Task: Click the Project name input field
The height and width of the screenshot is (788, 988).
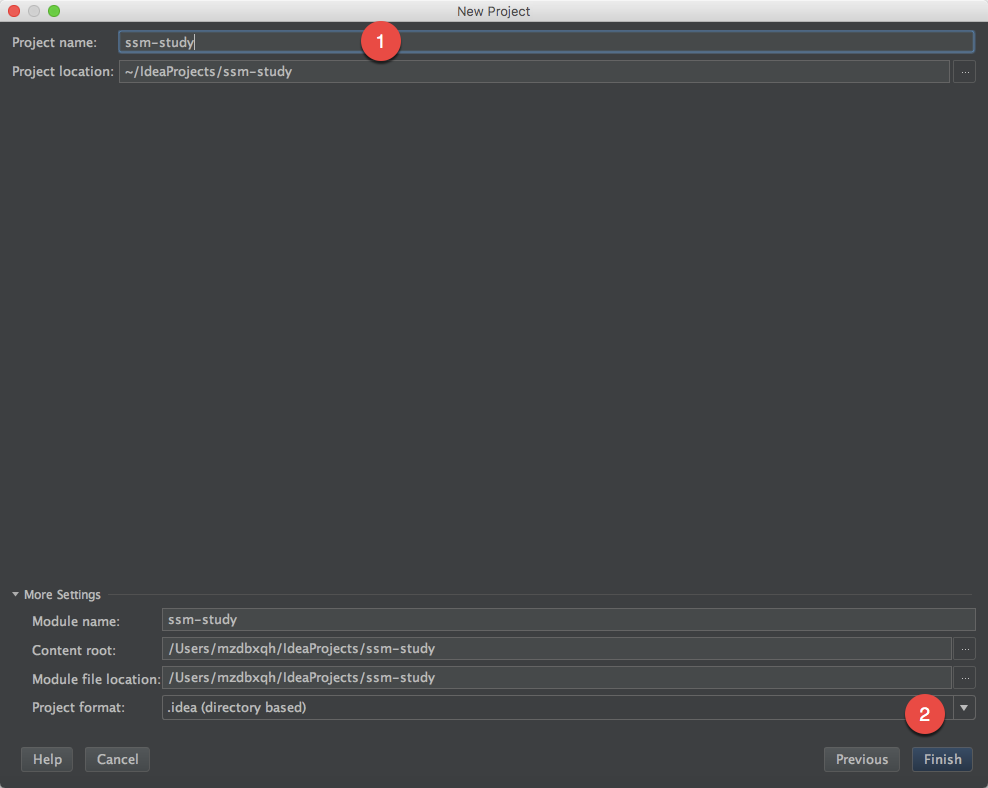Action: pyautogui.click(x=546, y=42)
